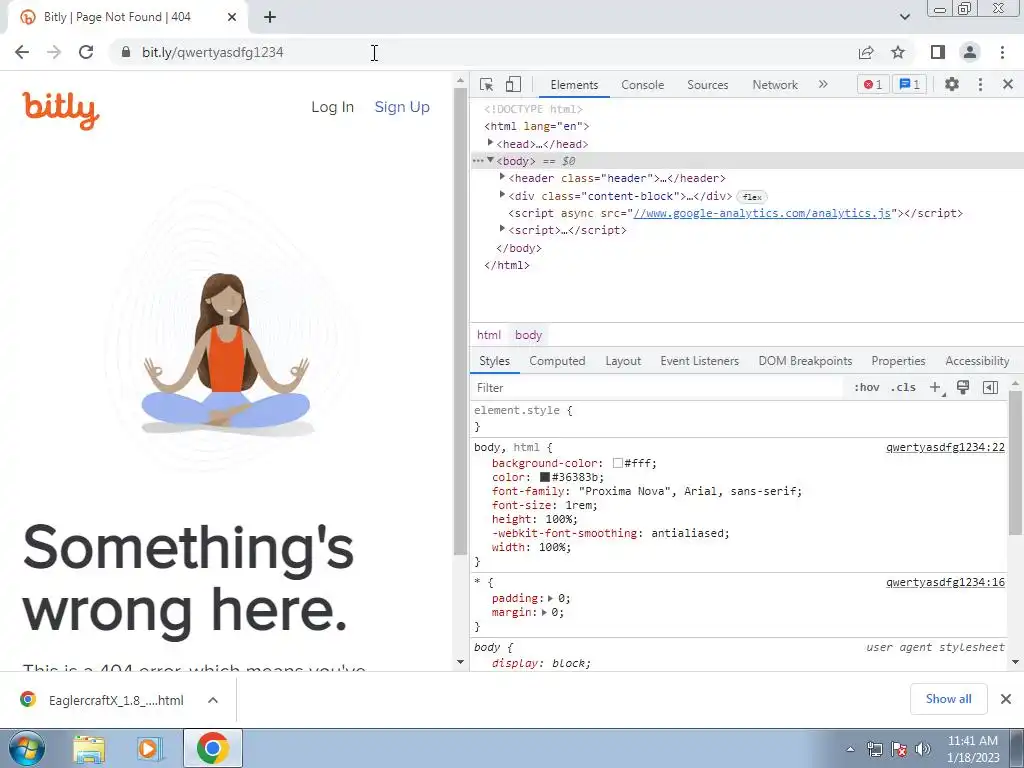Viewport: 1024px width, 768px height.
Task: Click Show all downloads button
Action: (948, 699)
